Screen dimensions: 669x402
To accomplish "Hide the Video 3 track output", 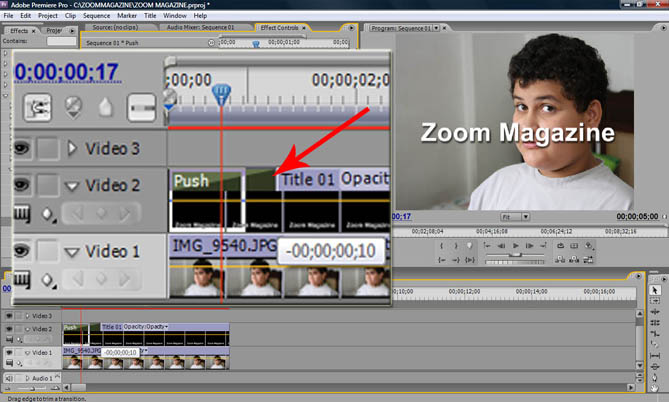I will [x=20, y=149].
